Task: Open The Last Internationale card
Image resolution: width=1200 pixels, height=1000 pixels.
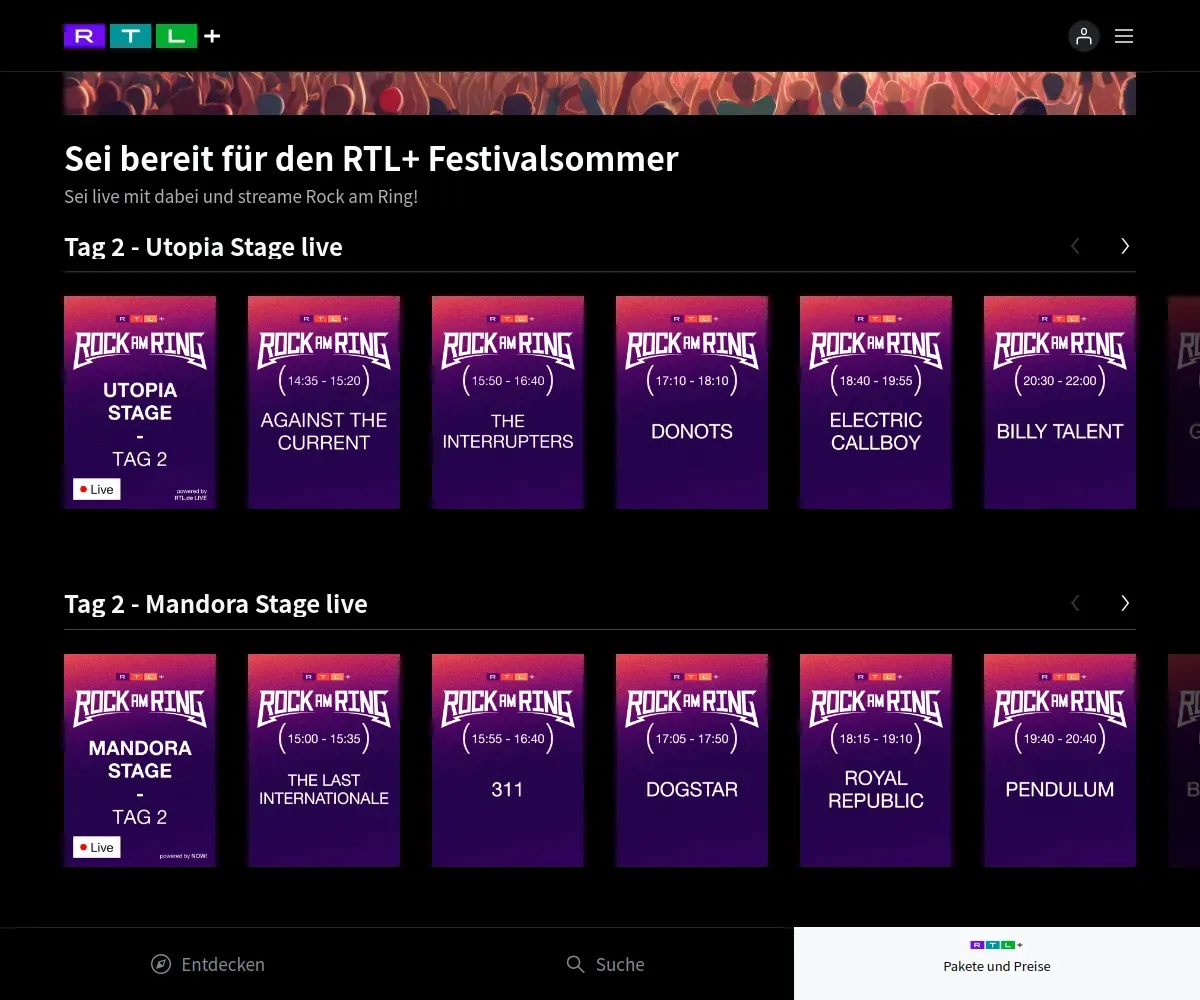Action: (324, 760)
